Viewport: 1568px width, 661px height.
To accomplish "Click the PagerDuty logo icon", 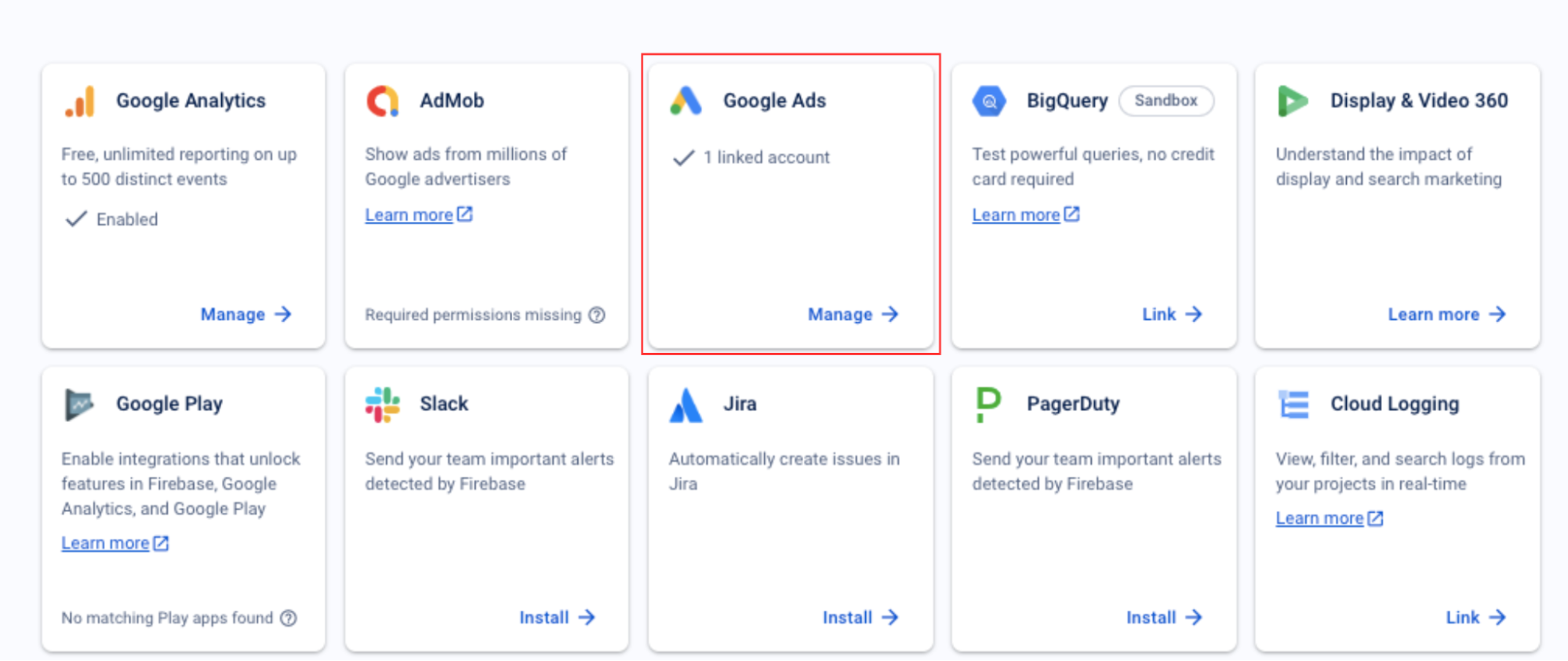I will point(988,405).
